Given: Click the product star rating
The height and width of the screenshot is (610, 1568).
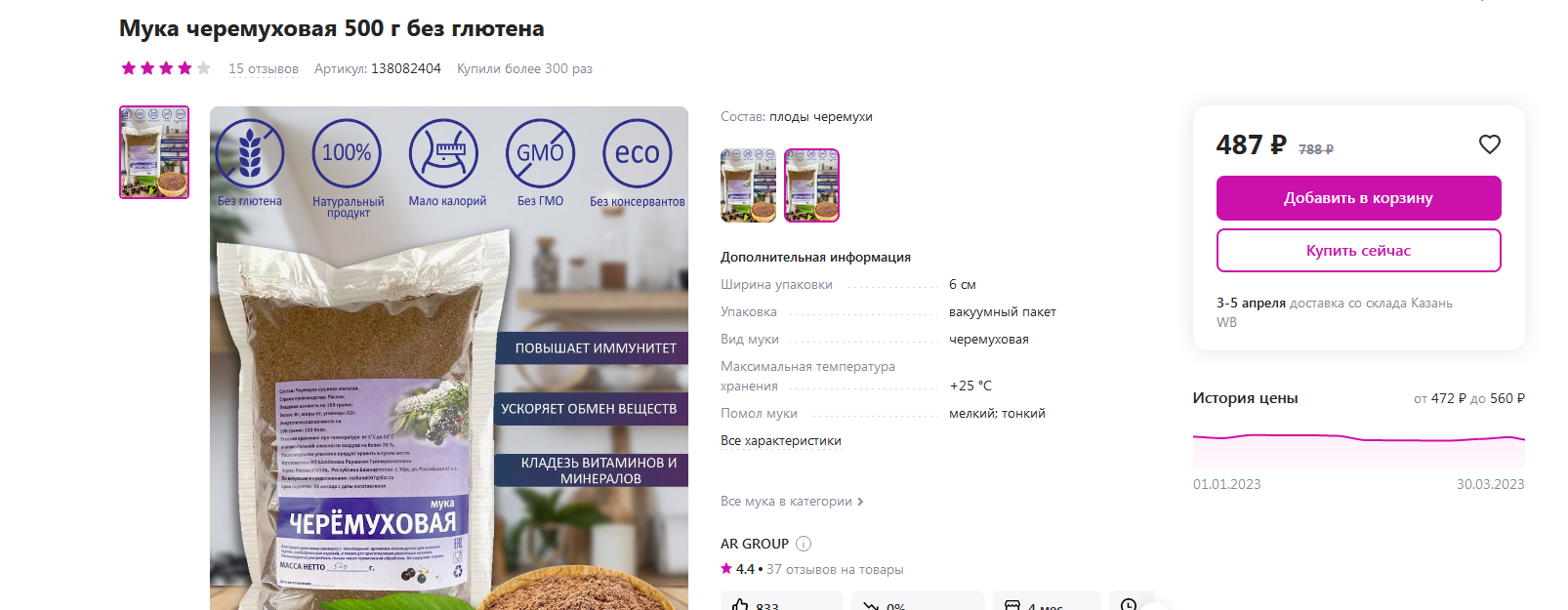Looking at the screenshot, I should (x=166, y=68).
